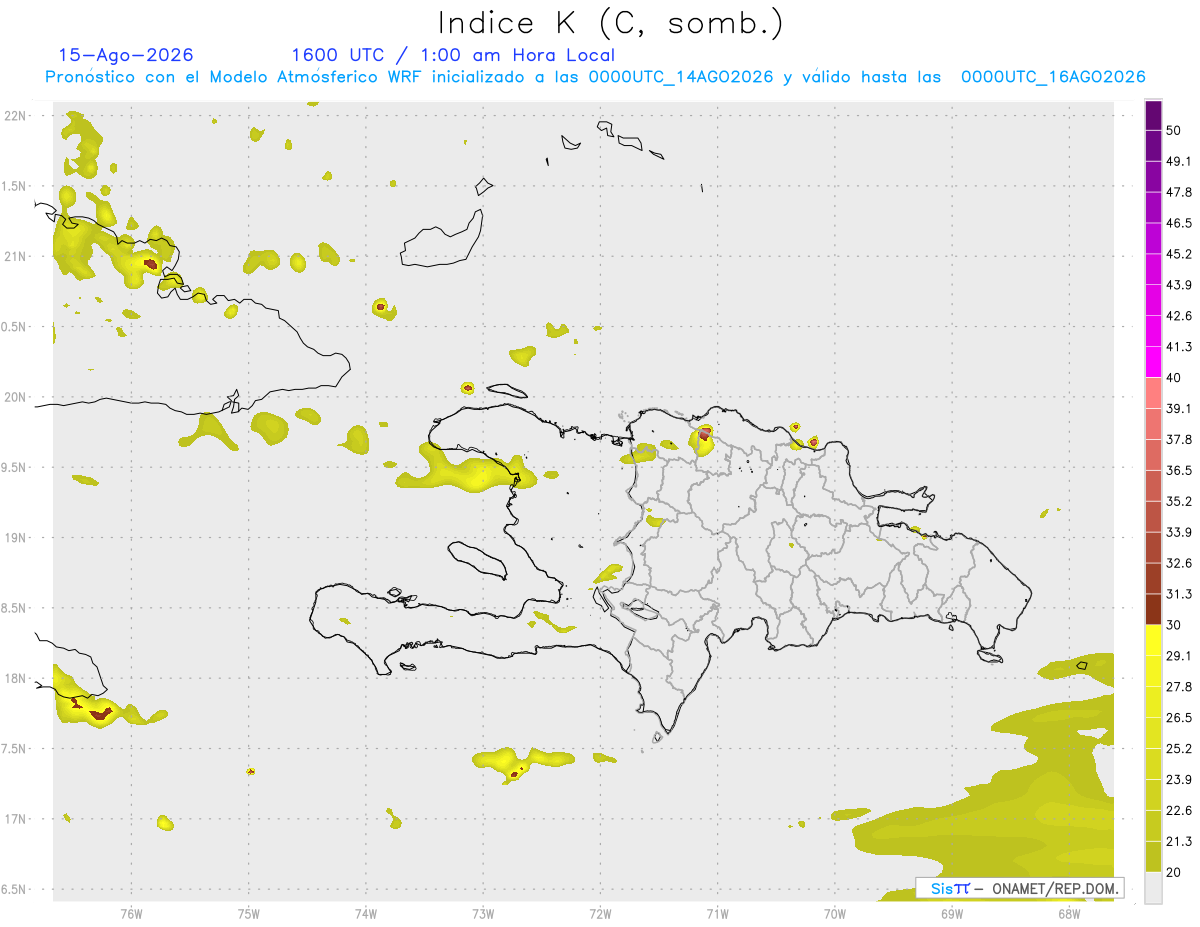
Task: Click the "68W" longitude label
Action: click(x=1069, y=914)
